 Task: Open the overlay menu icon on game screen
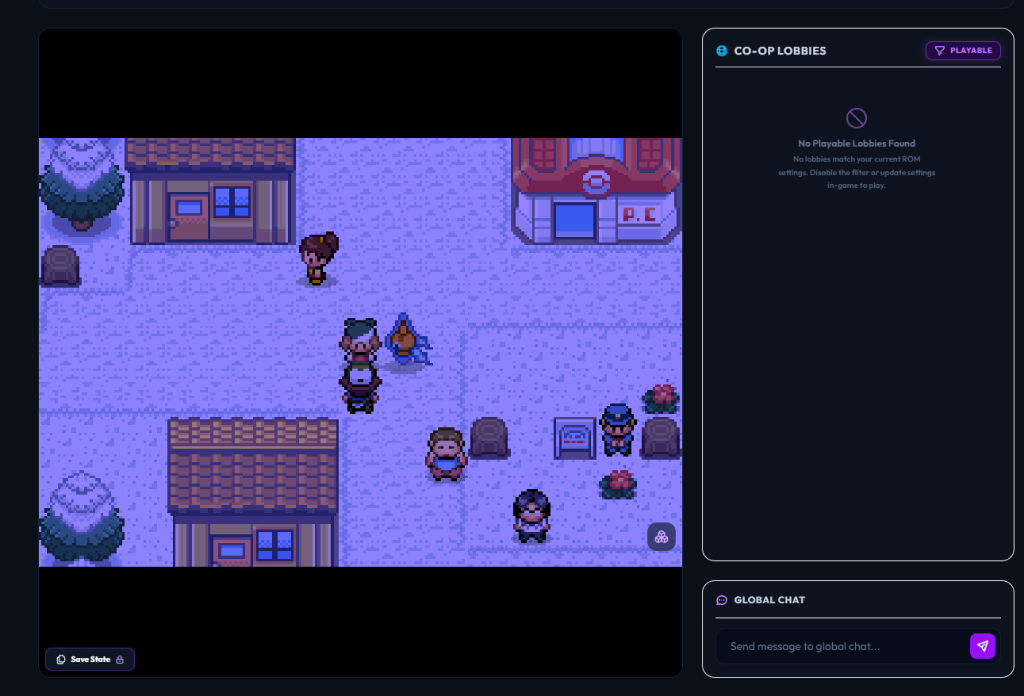pos(661,537)
